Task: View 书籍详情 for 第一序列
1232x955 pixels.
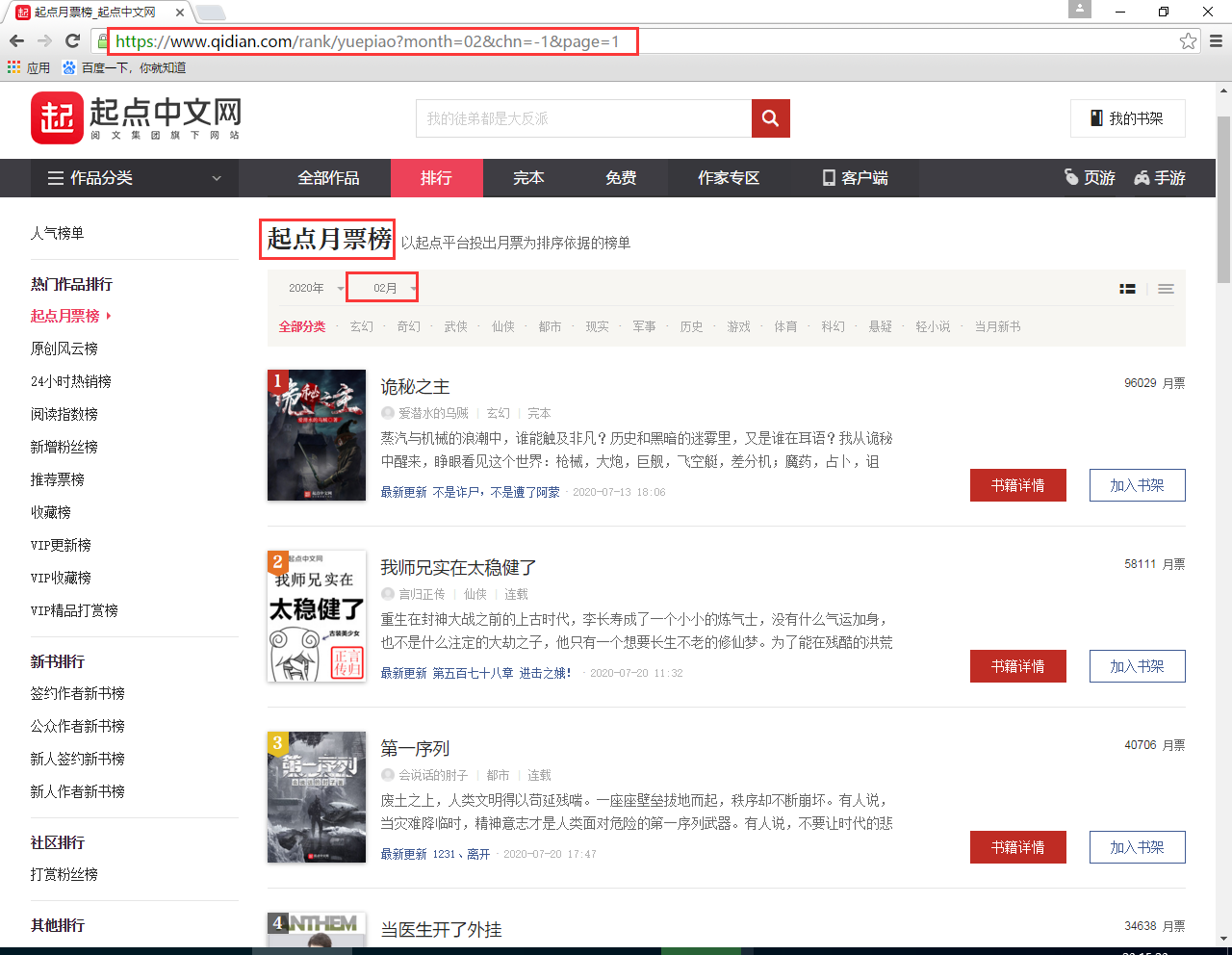Action: coord(1018,847)
